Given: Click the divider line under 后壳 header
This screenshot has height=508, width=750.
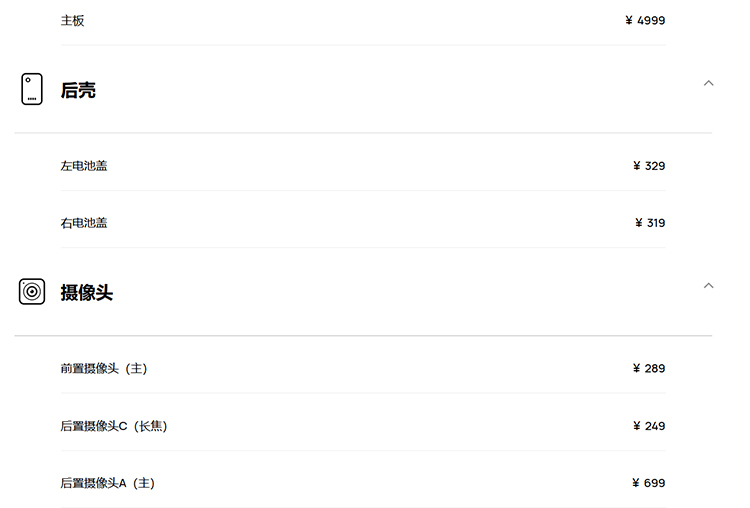Looking at the screenshot, I should [x=363, y=133].
